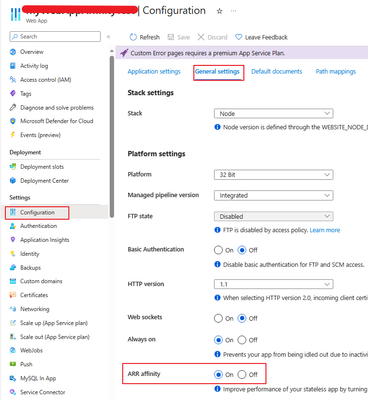Open the Platform 32 Bit dropdown
Viewport: 368px width, 400px height.
pyautogui.click(x=273, y=175)
